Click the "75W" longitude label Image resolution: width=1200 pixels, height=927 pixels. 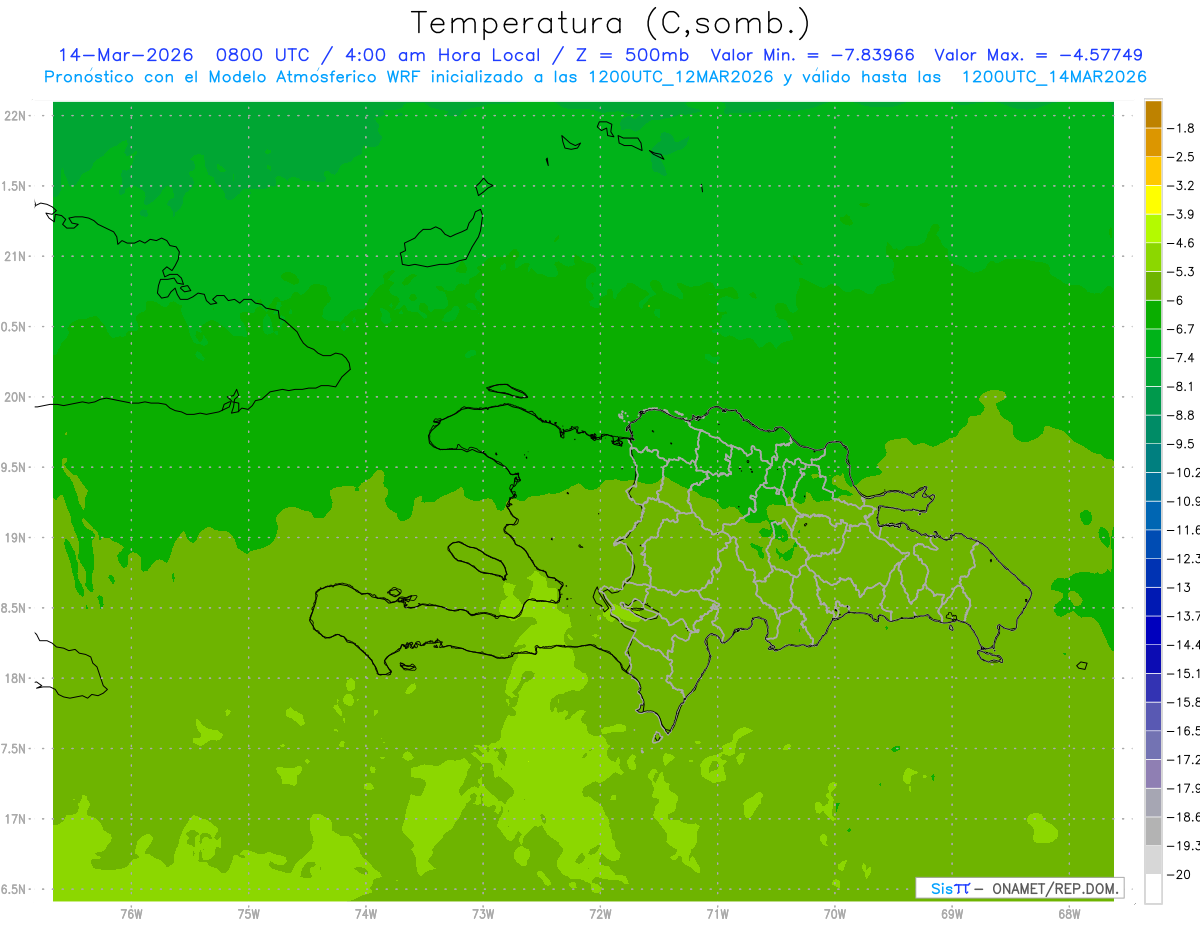click(x=248, y=914)
